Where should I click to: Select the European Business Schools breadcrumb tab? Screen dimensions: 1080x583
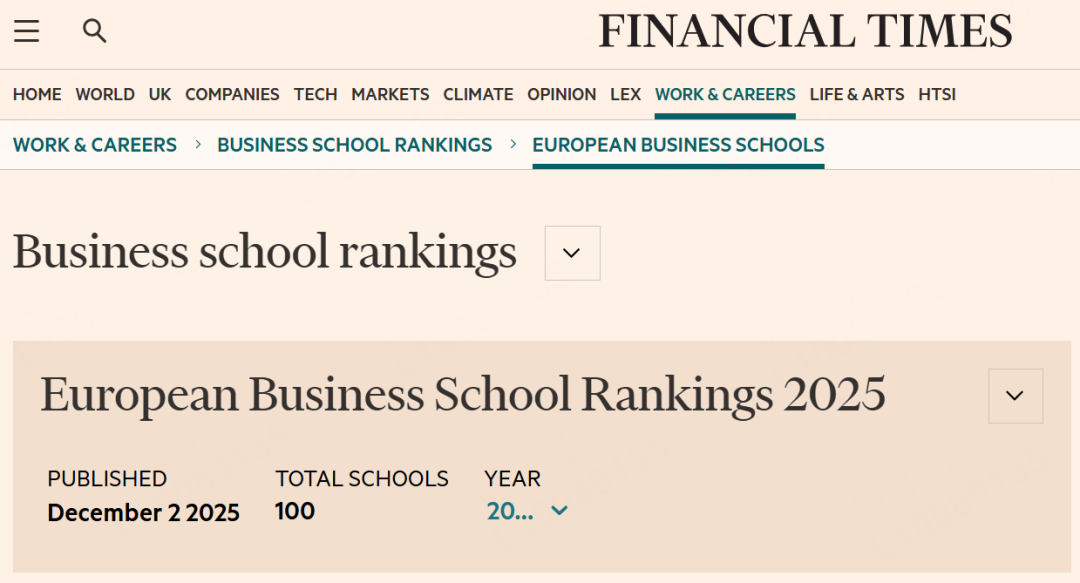coord(678,145)
